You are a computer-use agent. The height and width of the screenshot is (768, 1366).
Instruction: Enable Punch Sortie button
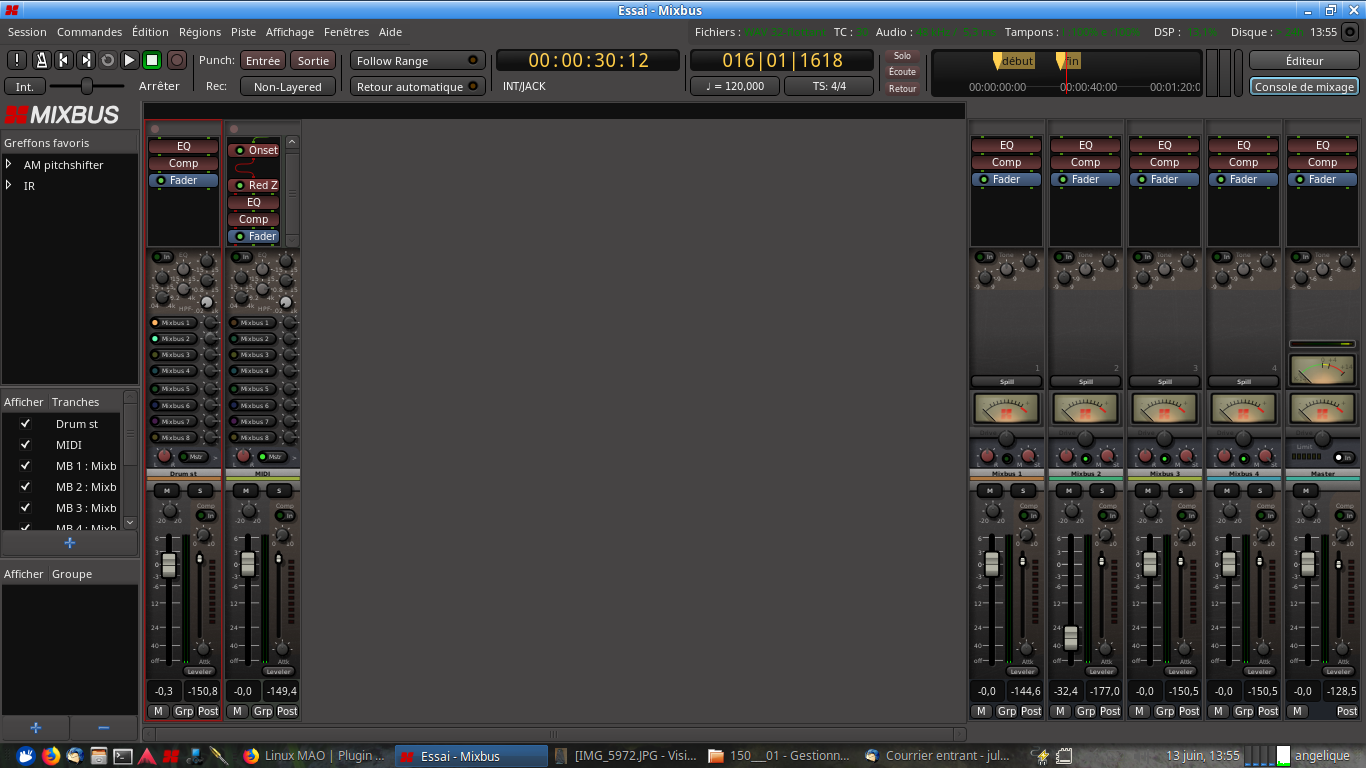tap(313, 60)
